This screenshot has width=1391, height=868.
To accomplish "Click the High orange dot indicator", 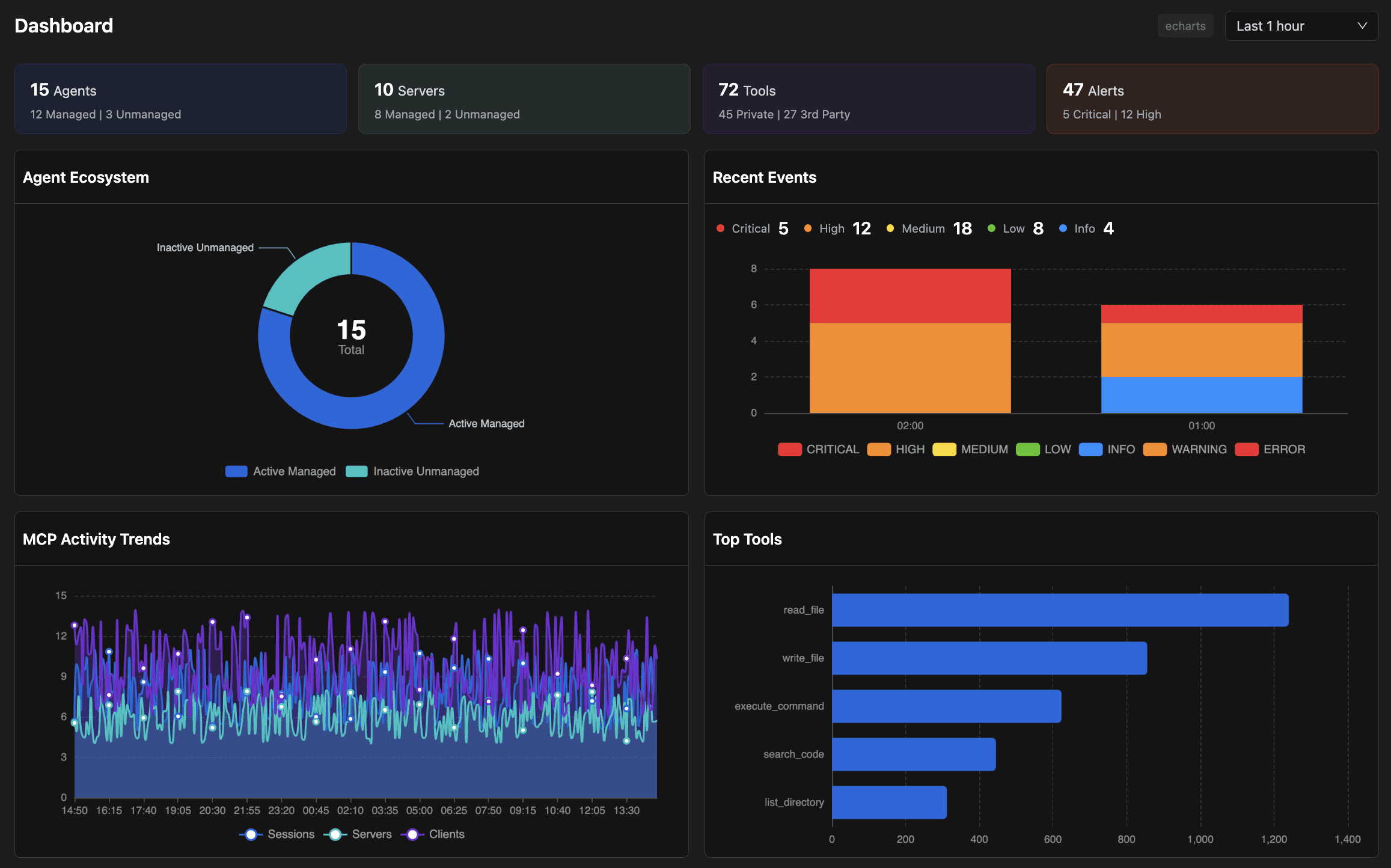I will pyautogui.click(x=808, y=228).
